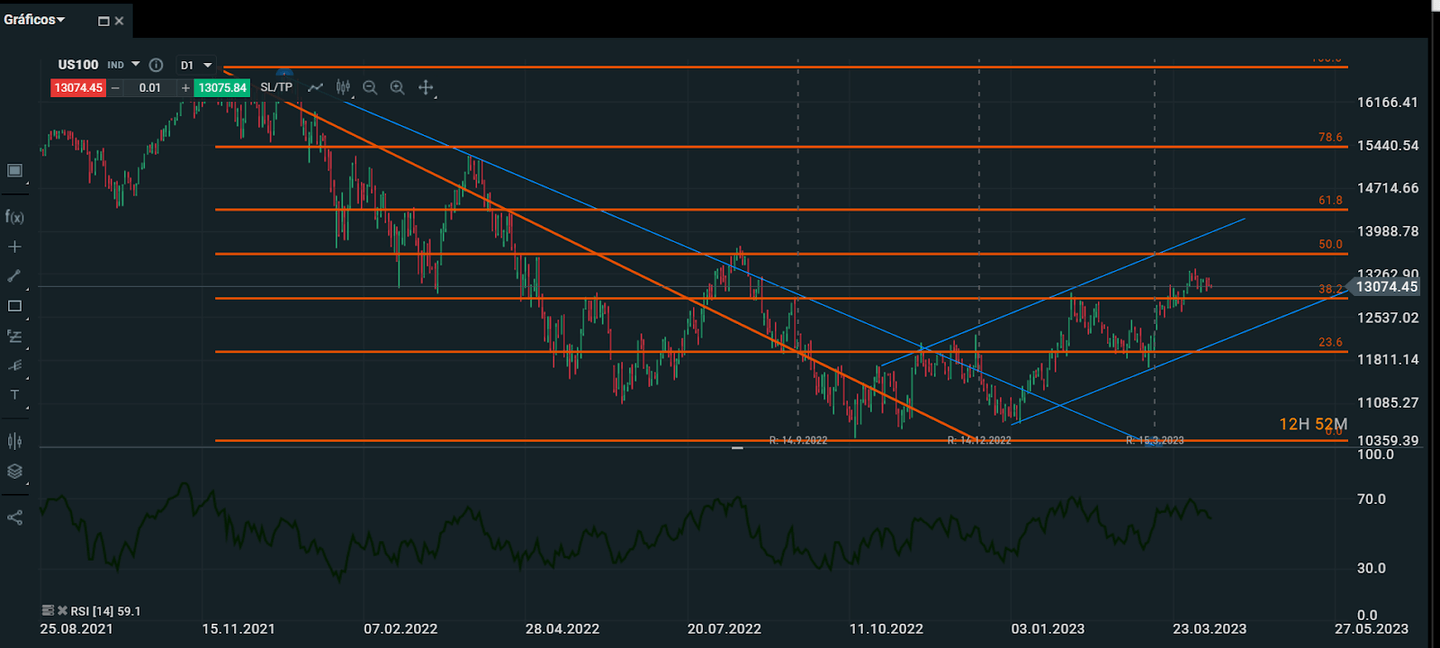1440x648 pixels.
Task: Select the rectangle shape tool
Action: [14, 306]
